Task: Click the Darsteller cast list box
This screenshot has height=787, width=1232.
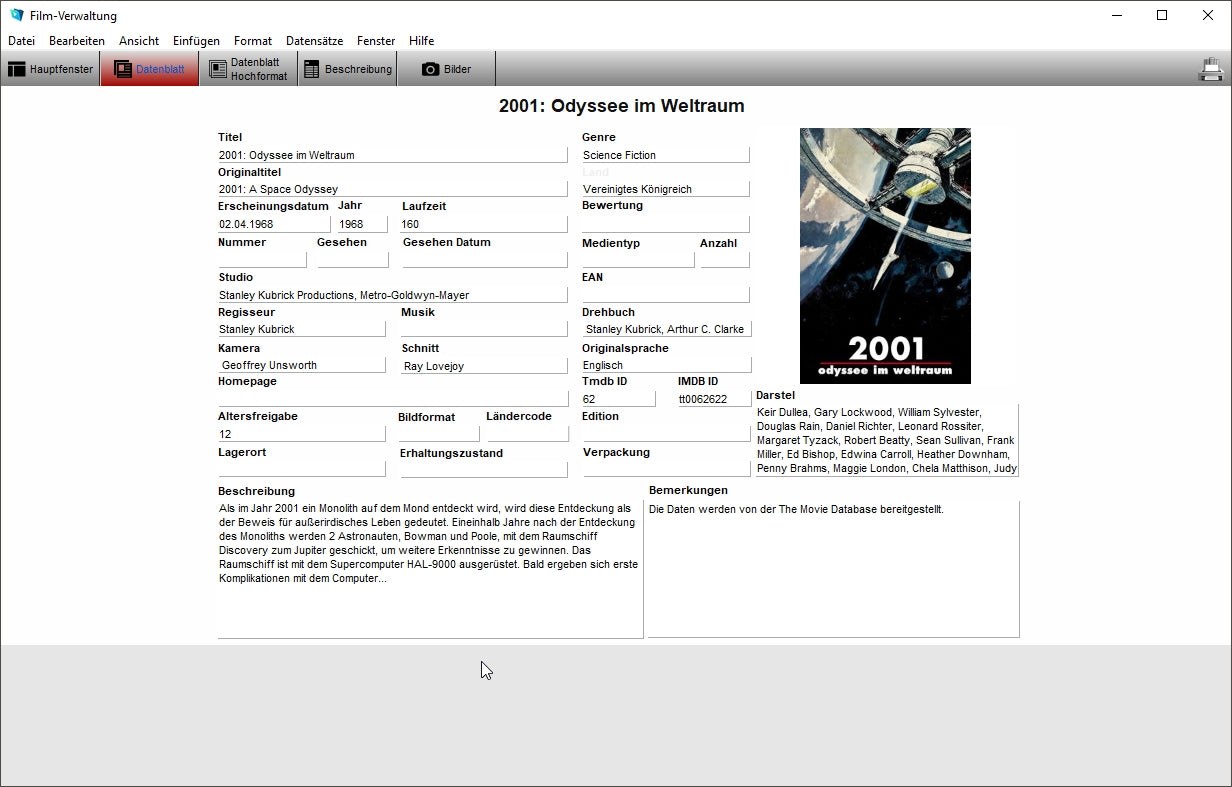Action: pyautogui.click(x=886, y=440)
